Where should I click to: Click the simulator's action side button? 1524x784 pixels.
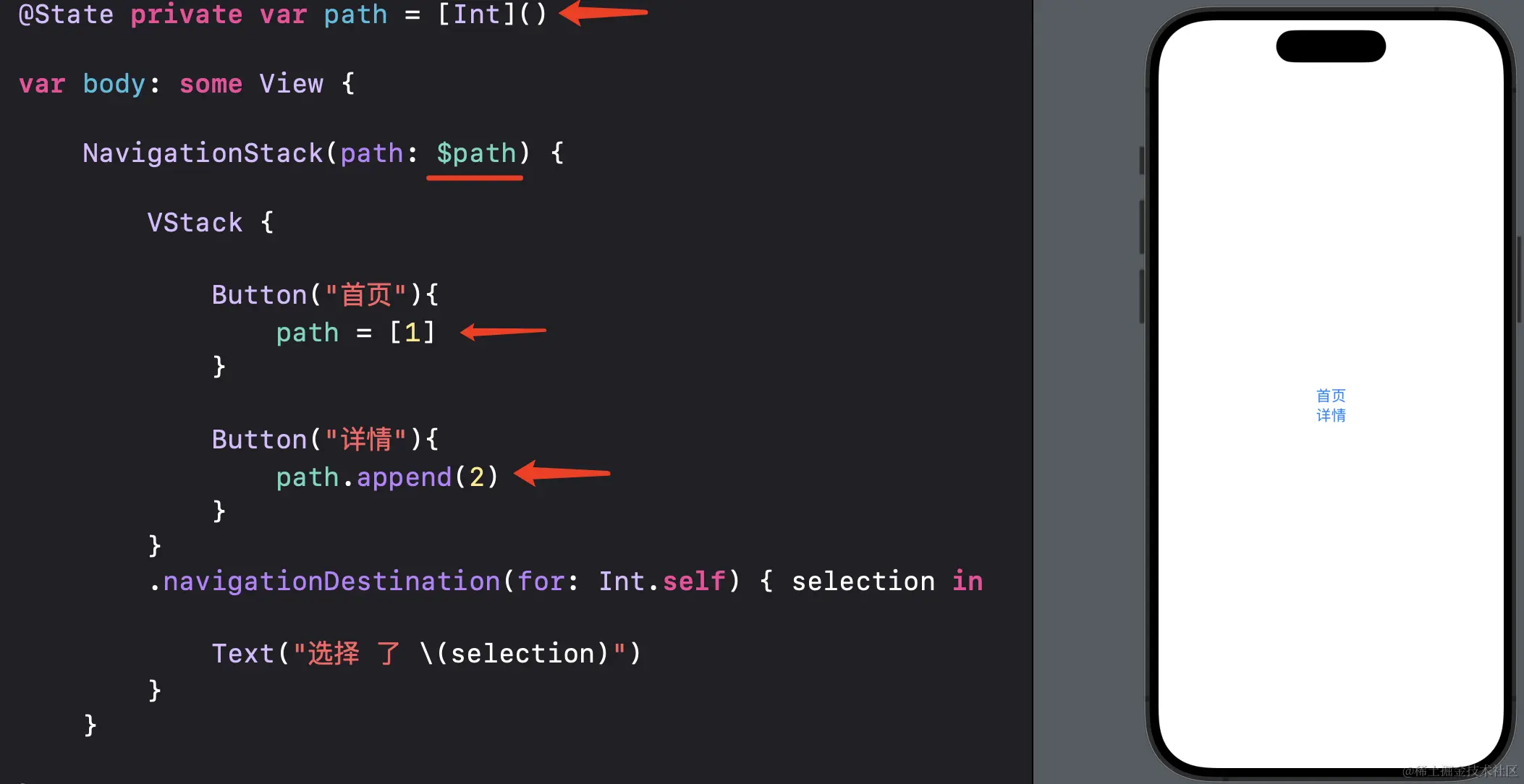pyautogui.click(x=1142, y=161)
